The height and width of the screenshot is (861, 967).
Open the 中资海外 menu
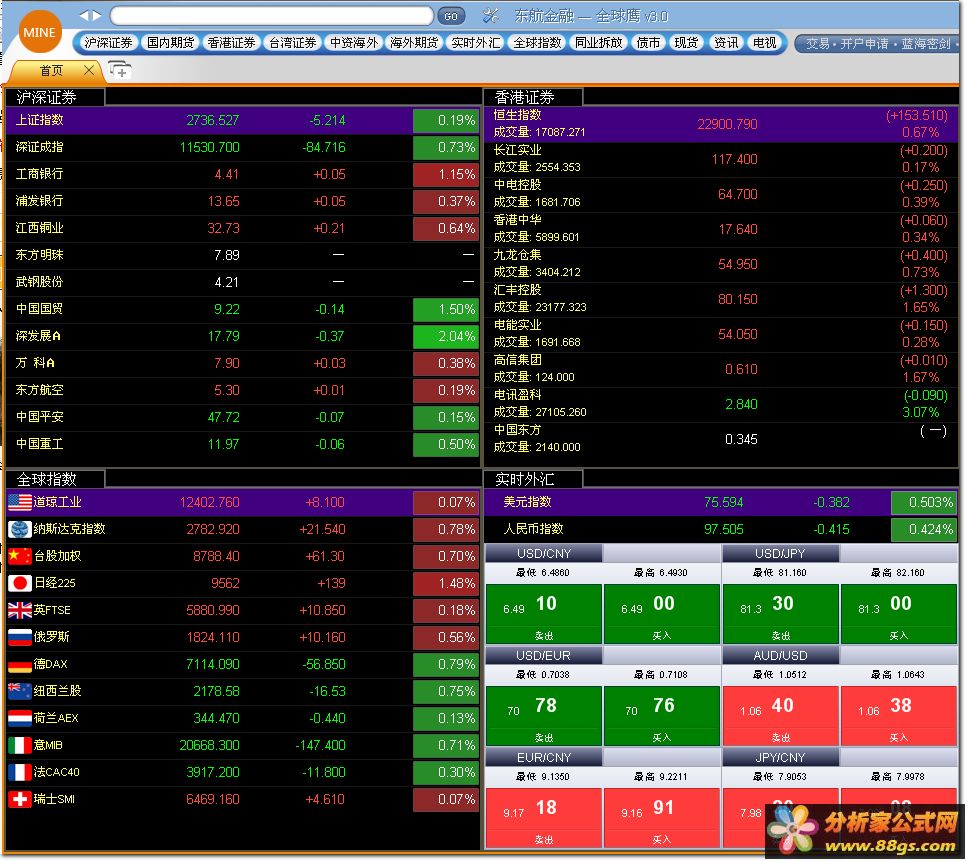pyautogui.click(x=353, y=43)
